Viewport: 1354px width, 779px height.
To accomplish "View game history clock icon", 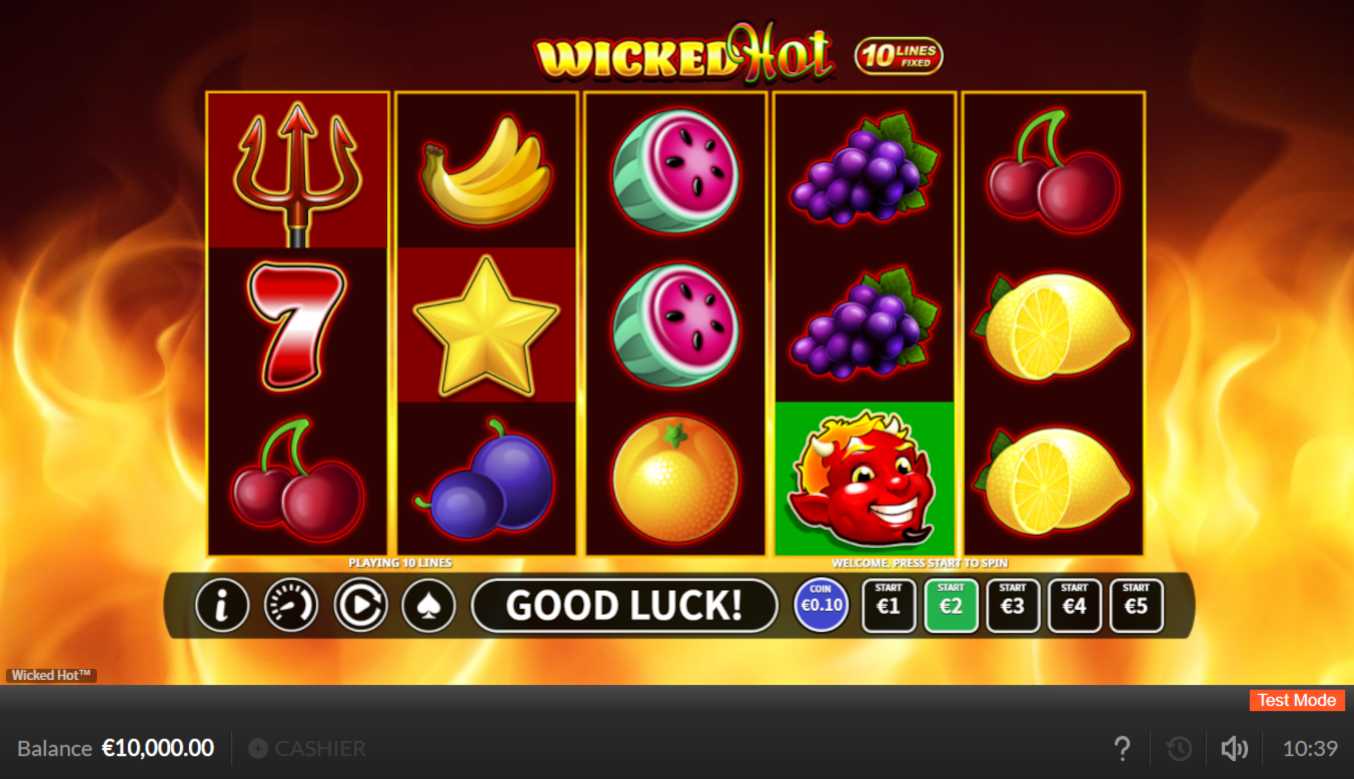I will pos(1179,748).
